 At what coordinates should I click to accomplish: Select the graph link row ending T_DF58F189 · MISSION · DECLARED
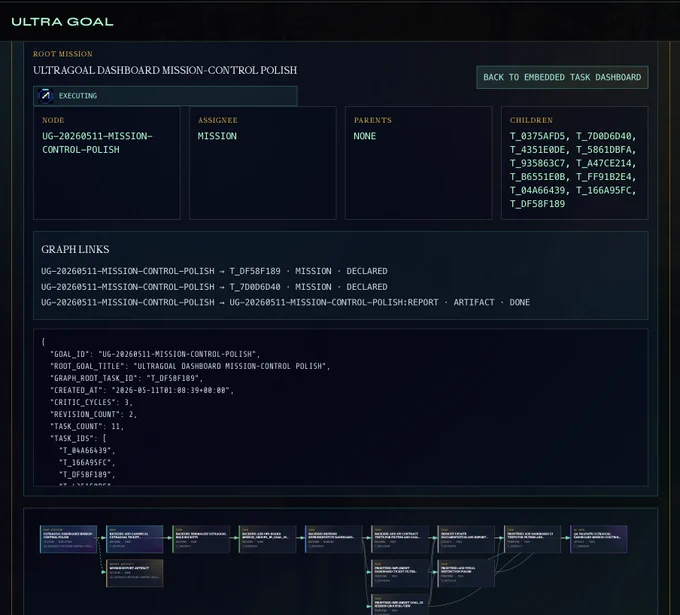pos(214,271)
